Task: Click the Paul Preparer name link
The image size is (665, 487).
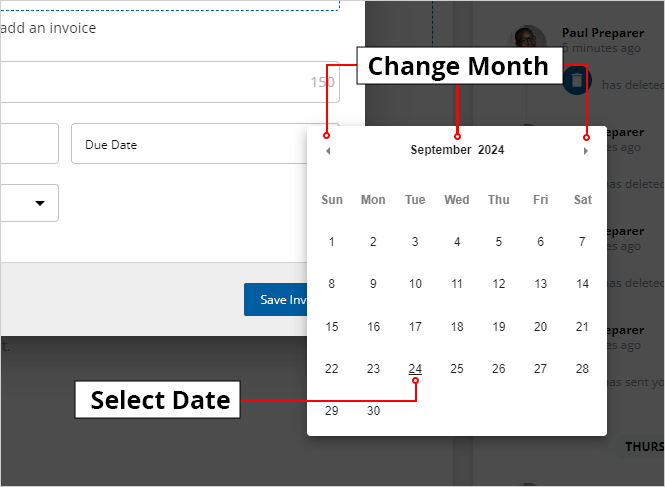Action: 602,33
